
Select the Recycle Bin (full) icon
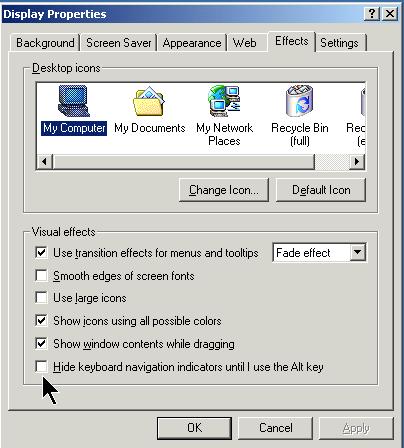coord(300,115)
